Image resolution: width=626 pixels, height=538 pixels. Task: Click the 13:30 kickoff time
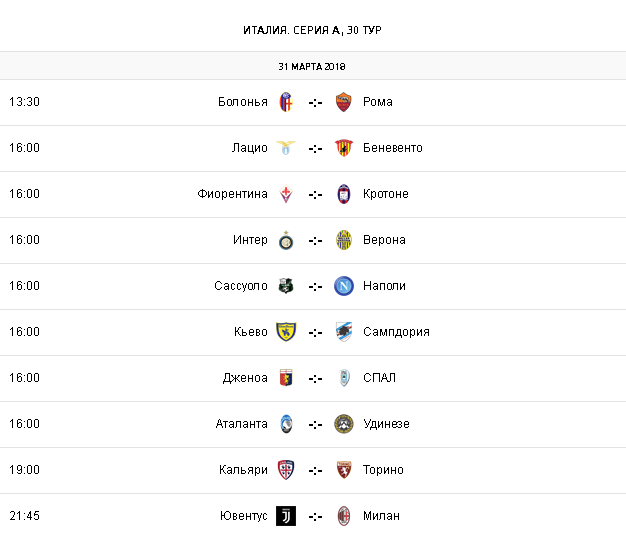(24, 102)
